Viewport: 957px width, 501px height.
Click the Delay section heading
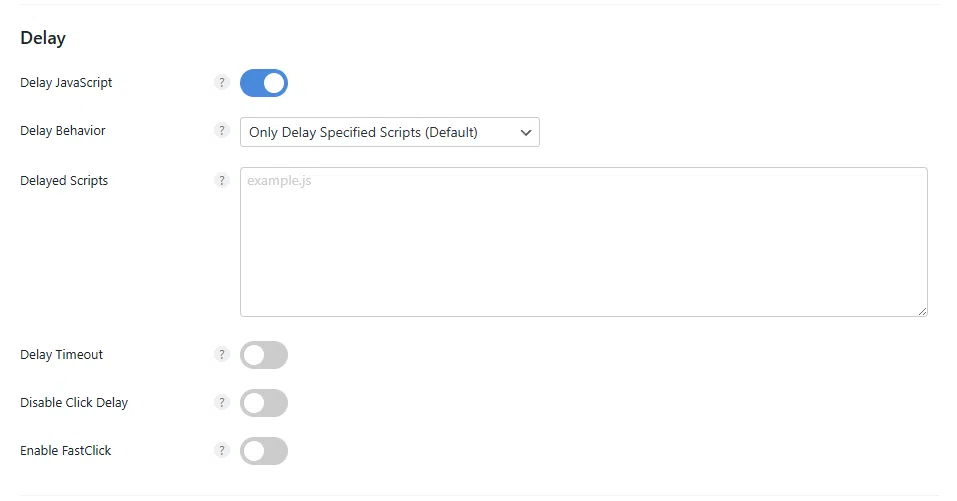coord(43,39)
